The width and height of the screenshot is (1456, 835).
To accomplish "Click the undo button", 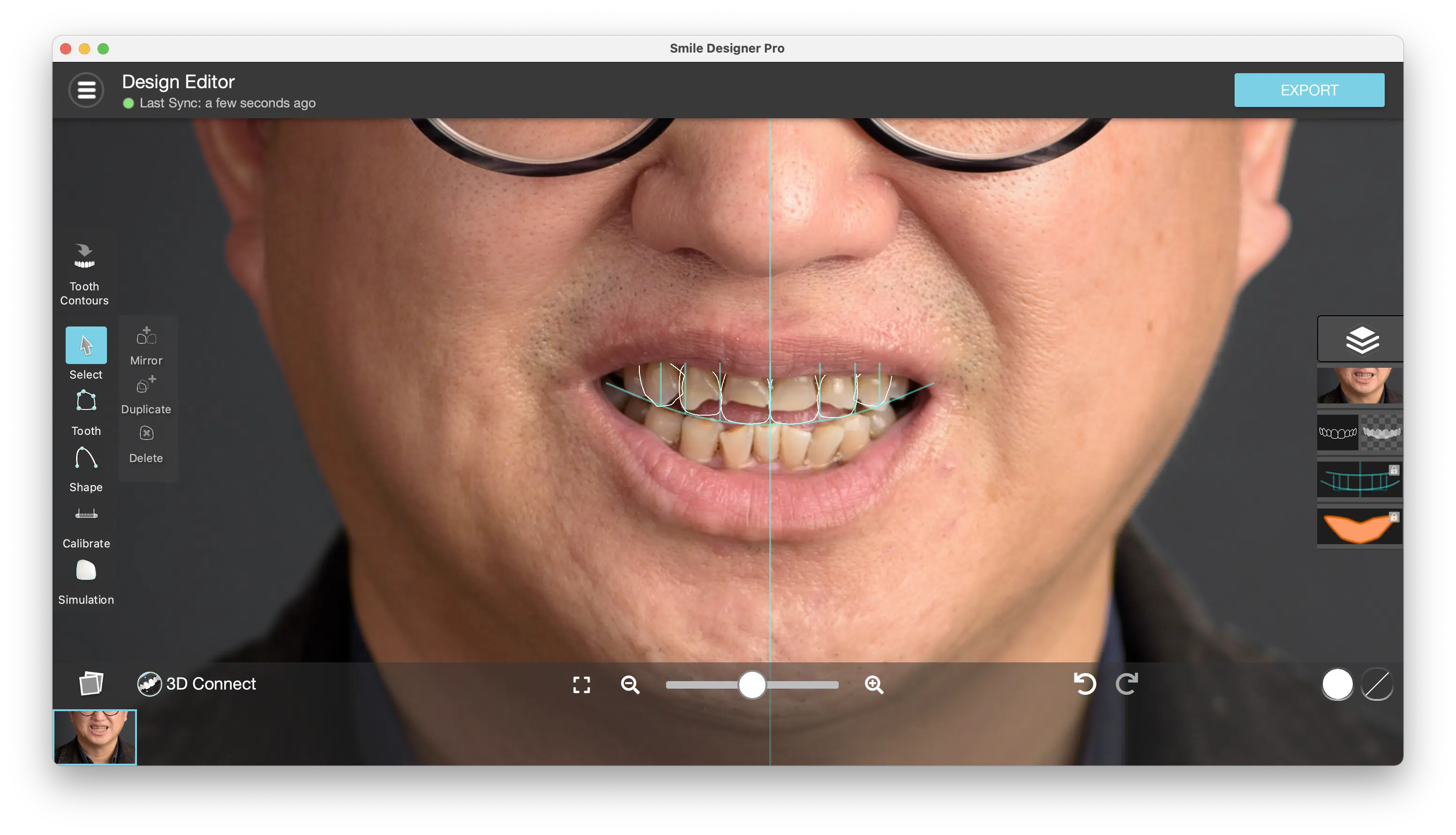I will pos(1085,684).
